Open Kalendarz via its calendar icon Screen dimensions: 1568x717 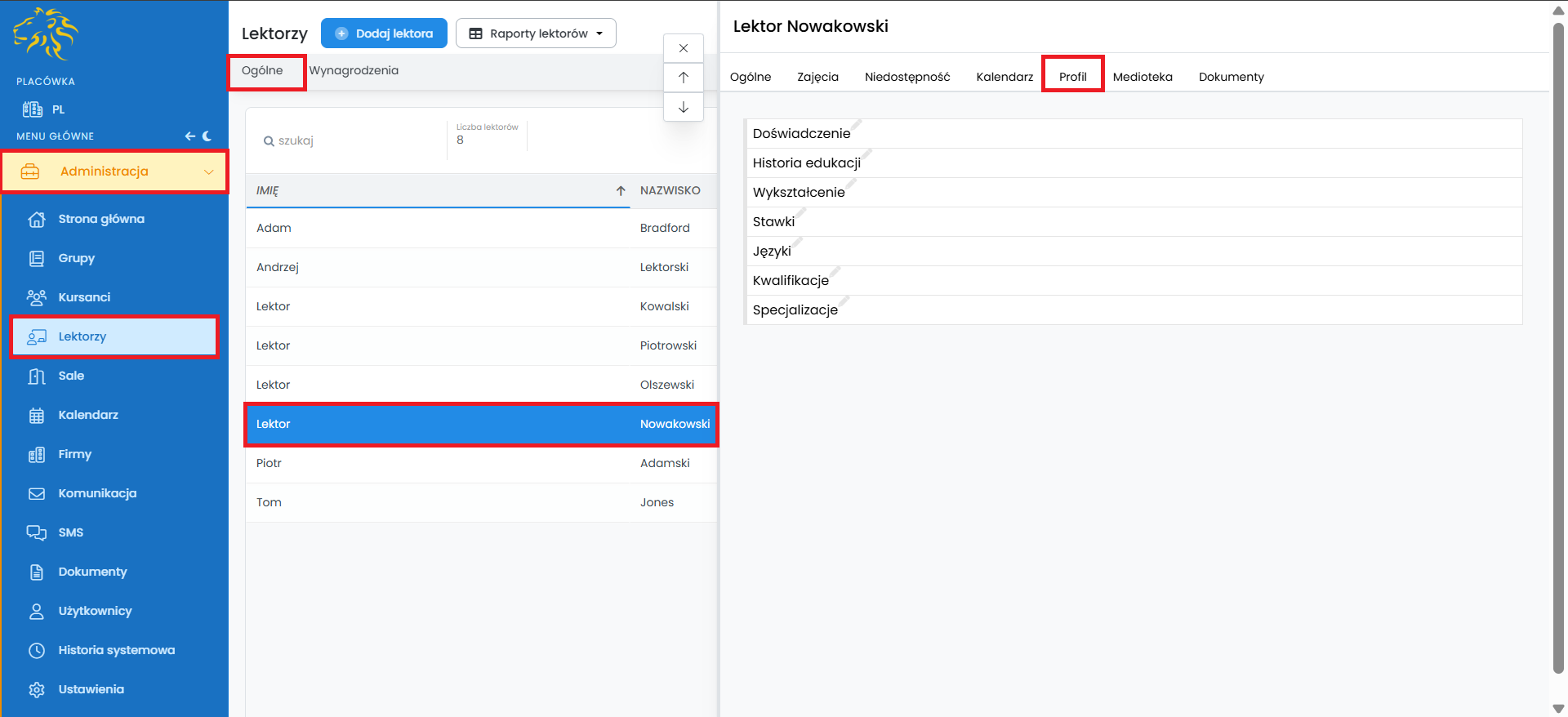coord(36,415)
